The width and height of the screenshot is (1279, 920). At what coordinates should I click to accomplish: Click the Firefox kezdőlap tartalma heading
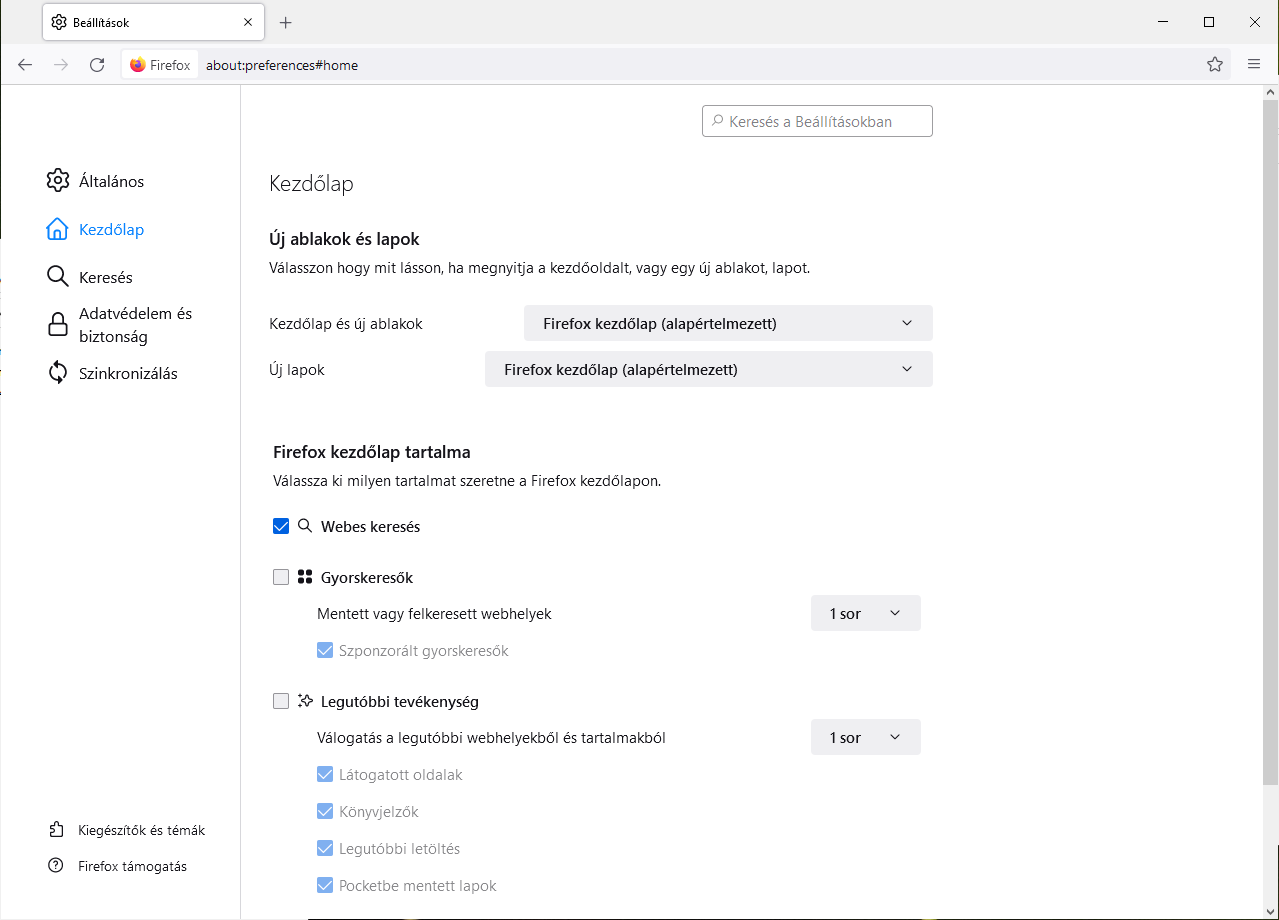[x=372, y=452]
